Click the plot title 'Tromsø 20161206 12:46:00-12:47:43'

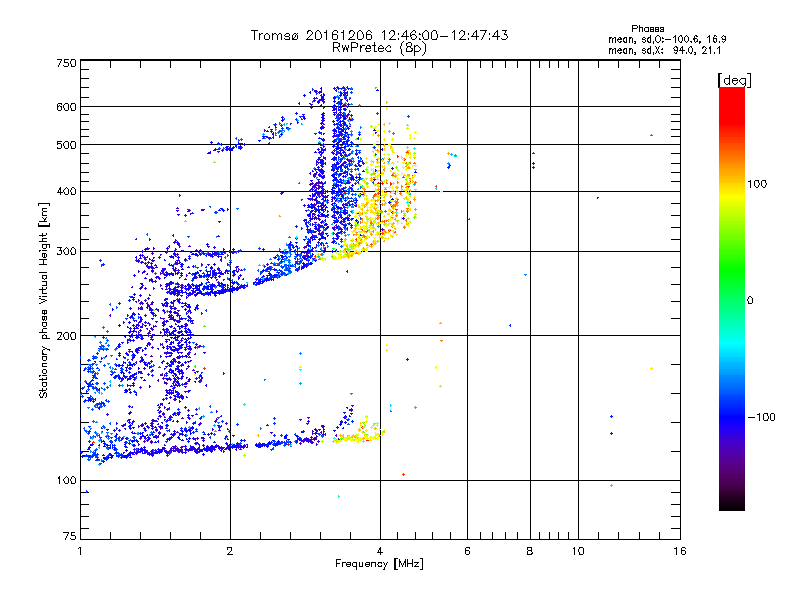(x=380, y=35)
